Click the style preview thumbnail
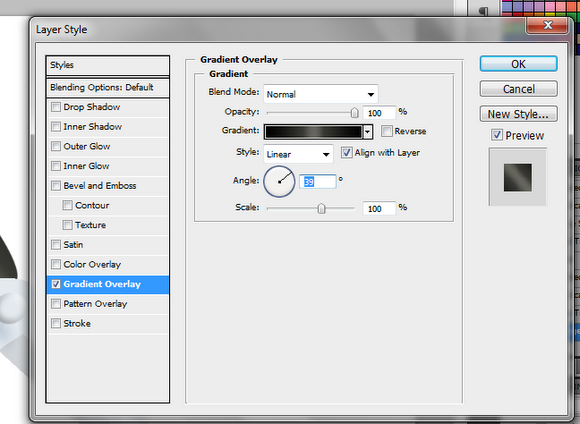The height and width of the screenshot is (424, 580). pos(517,177)
